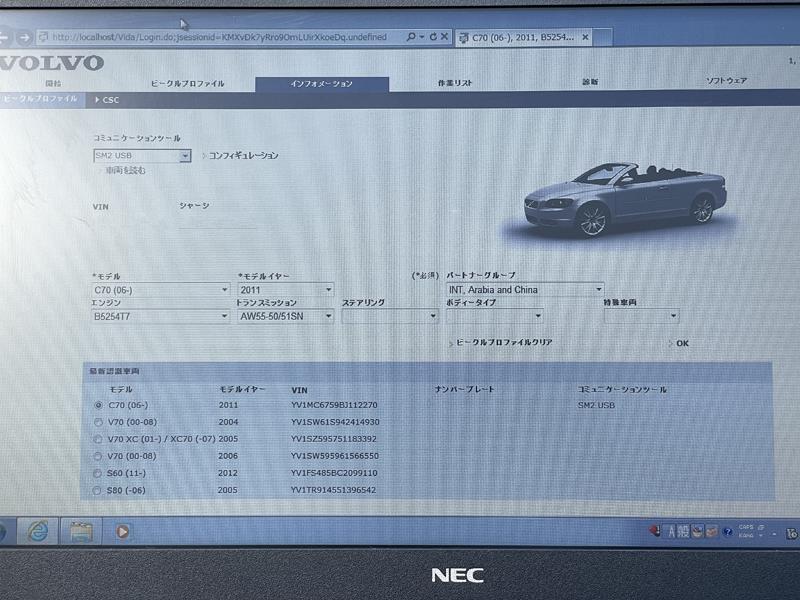The width and height of the screenshot is (800, 600).
Task: Click VIN YV1SW595961566550
Action: point(335,456)
